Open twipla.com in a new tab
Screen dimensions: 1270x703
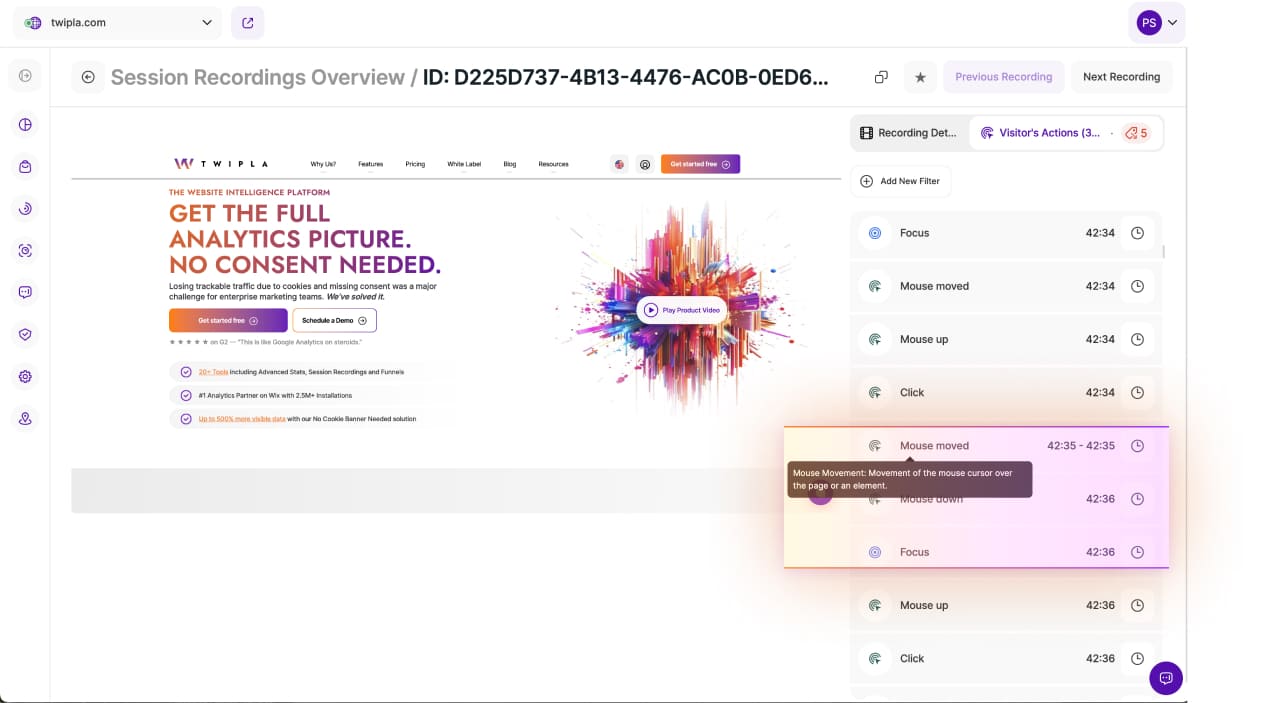point(247,22)
